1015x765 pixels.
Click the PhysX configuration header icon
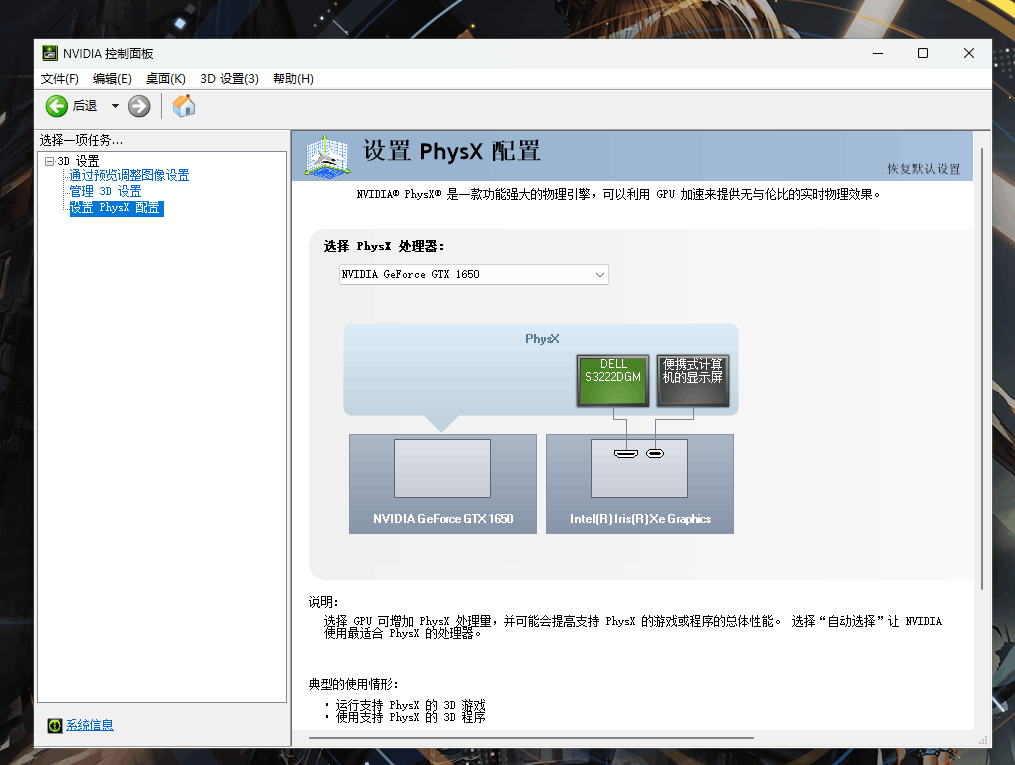tap(328, 156)
